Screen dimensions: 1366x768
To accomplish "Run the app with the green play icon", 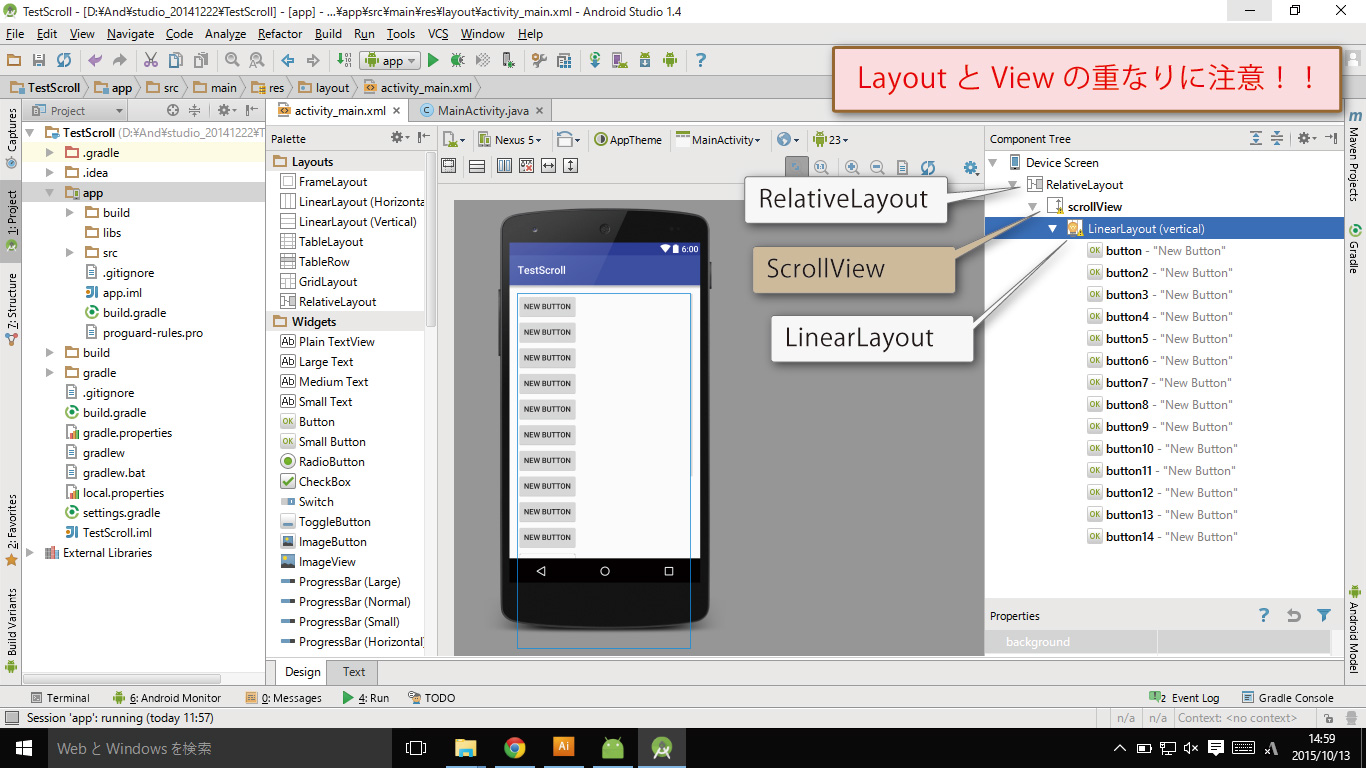I will click(x=433, y=61).
